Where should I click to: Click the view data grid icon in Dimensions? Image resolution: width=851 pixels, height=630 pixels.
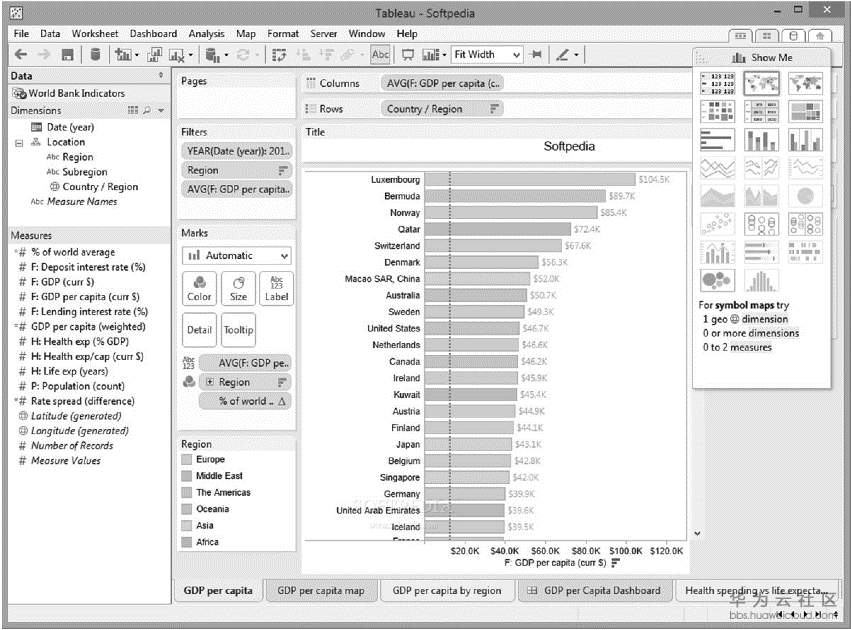pos(133,110)
